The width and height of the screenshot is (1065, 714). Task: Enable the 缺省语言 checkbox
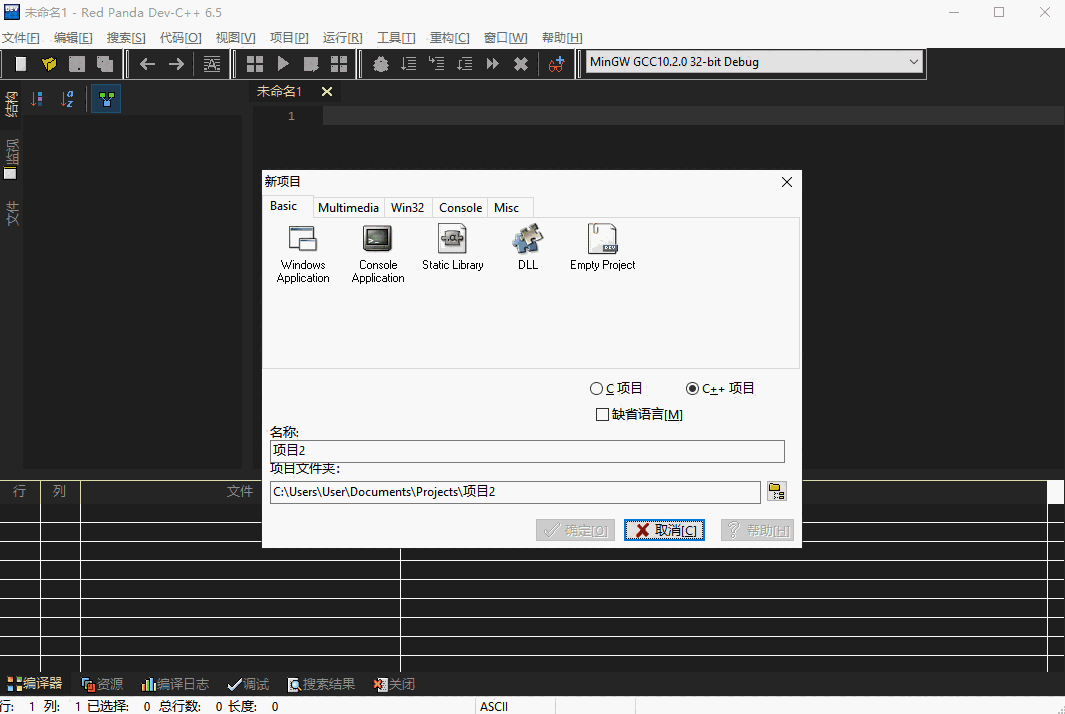604,414
